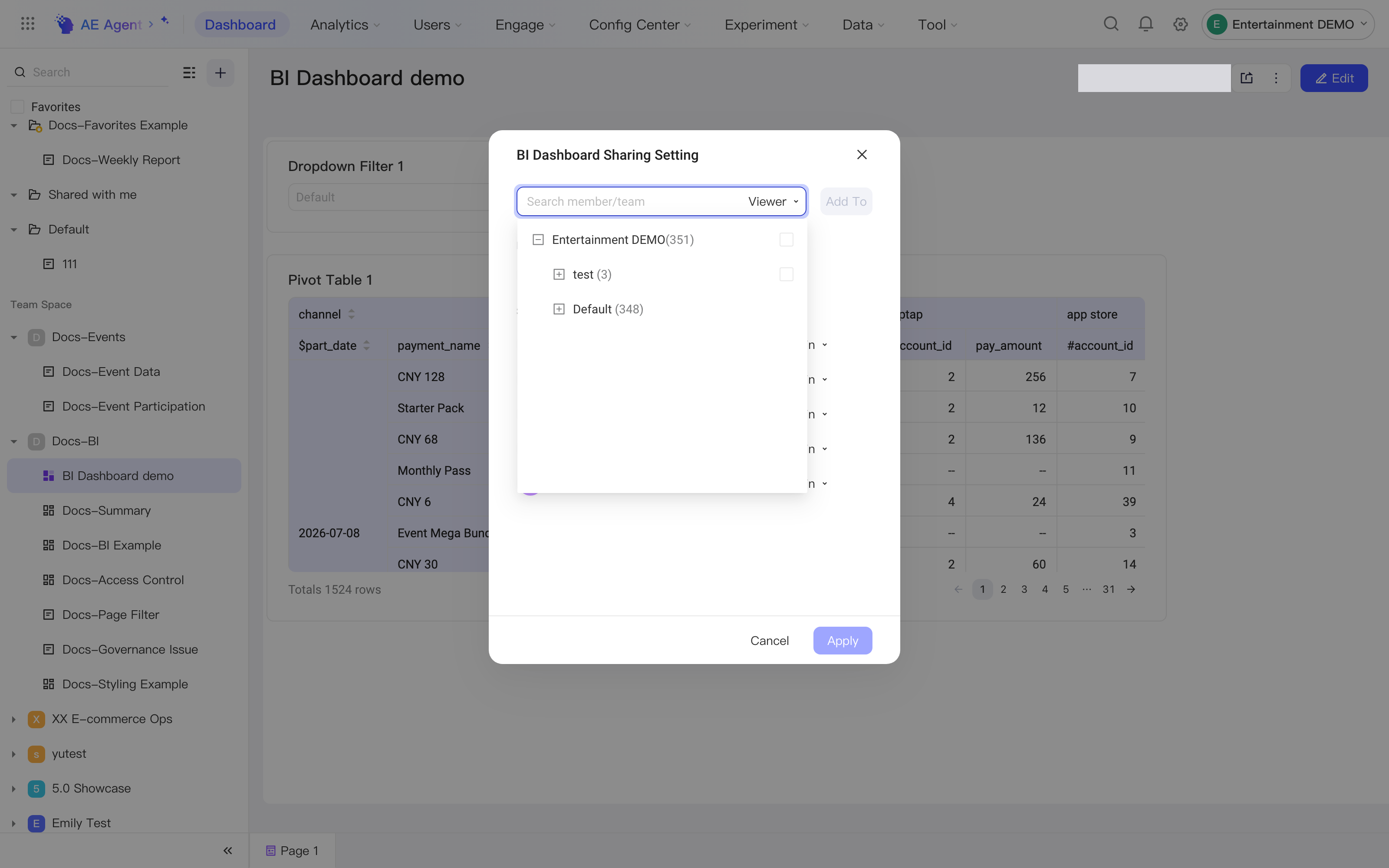Screen dimensions: 1389x868
Task: Open the dashboard more options menu
Action: click(x=1276, y=78)
